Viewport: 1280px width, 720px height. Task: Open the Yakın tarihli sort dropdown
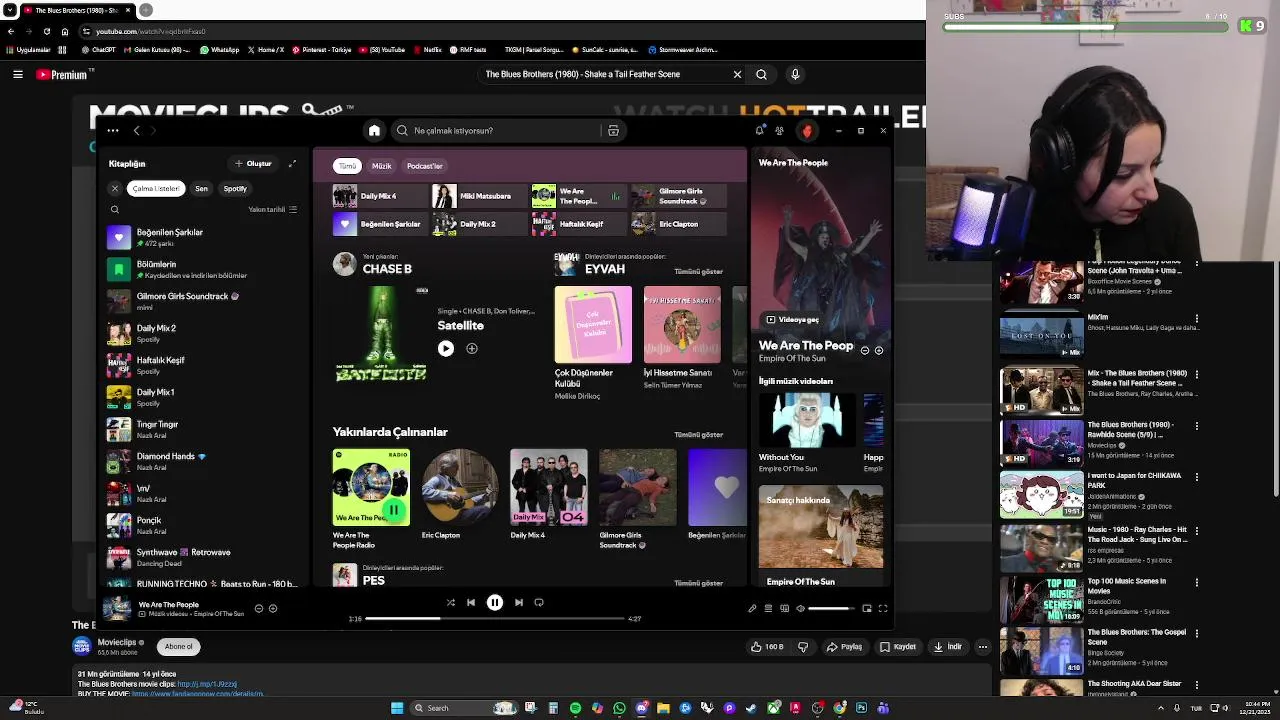(273, 210)
